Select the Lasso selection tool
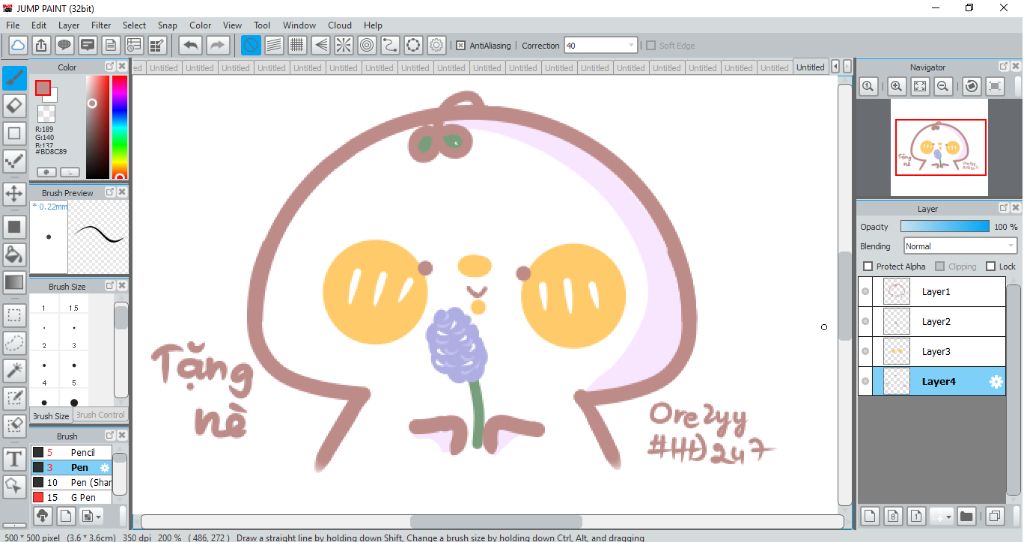The height and width of the screenshot is (542, 1024). 14,342
